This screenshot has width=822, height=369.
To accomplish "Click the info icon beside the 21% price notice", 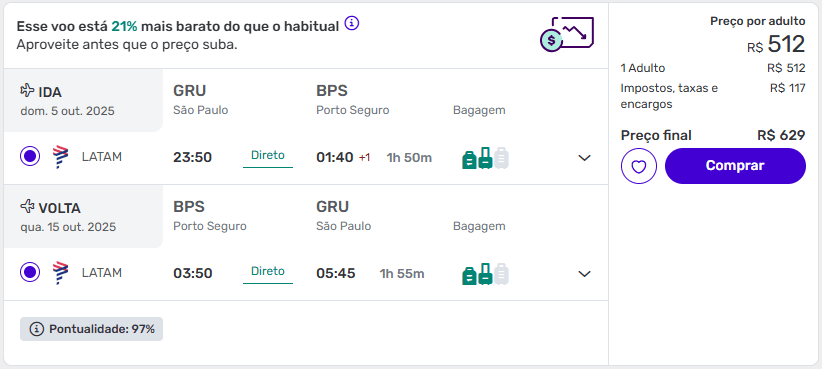I will [x=352, y=24].
